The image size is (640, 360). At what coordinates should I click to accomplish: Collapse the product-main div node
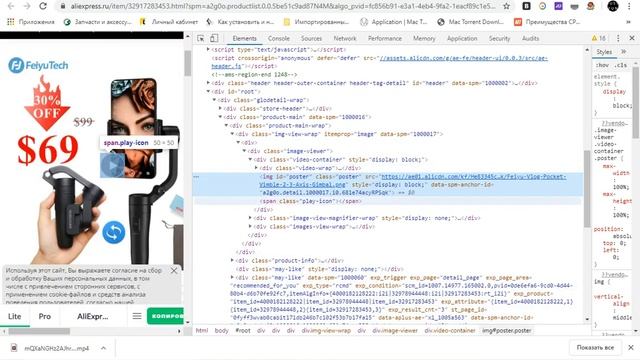point(220,117)
